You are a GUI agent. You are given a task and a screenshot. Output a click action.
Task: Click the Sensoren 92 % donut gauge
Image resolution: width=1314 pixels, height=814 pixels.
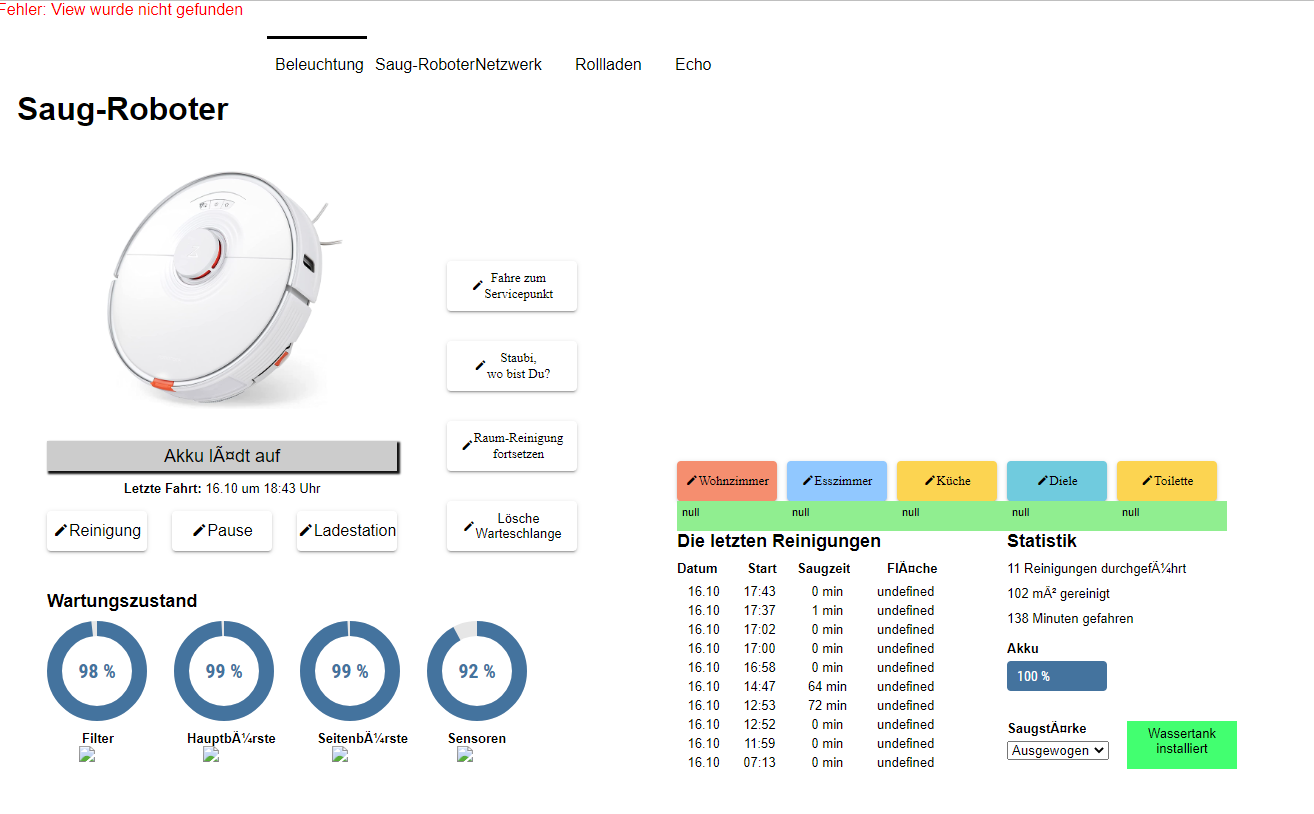[x=477, y=671]
